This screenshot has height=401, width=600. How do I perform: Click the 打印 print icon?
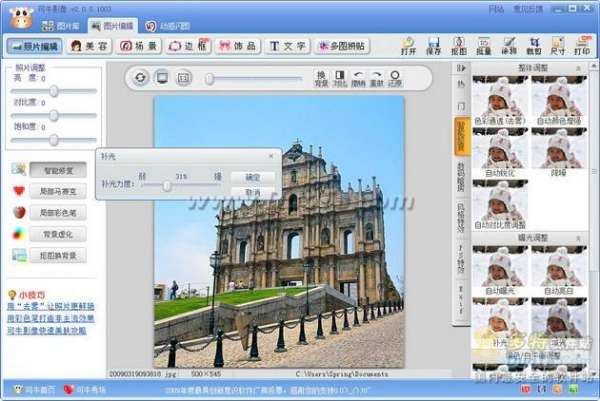tap(582, 46)
